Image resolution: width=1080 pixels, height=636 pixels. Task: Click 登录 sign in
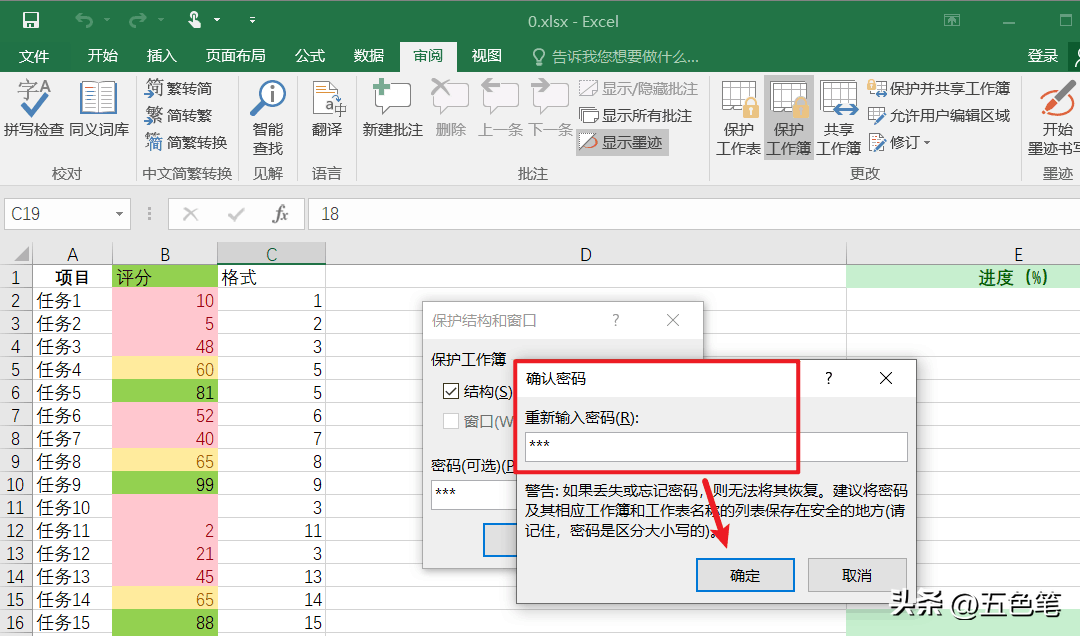pyautogui.click(x=1042, y=56)
